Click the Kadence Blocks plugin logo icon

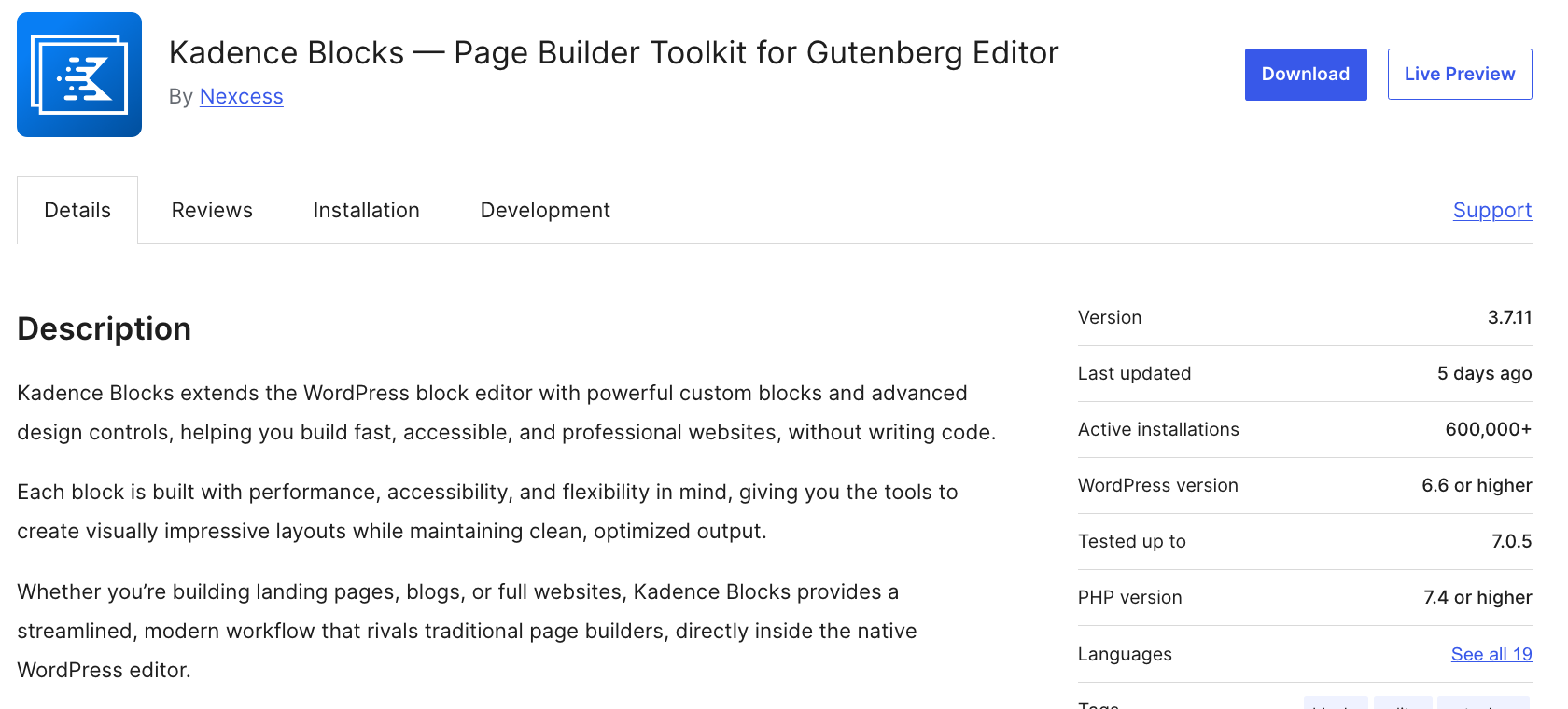[x=79, y=75]
